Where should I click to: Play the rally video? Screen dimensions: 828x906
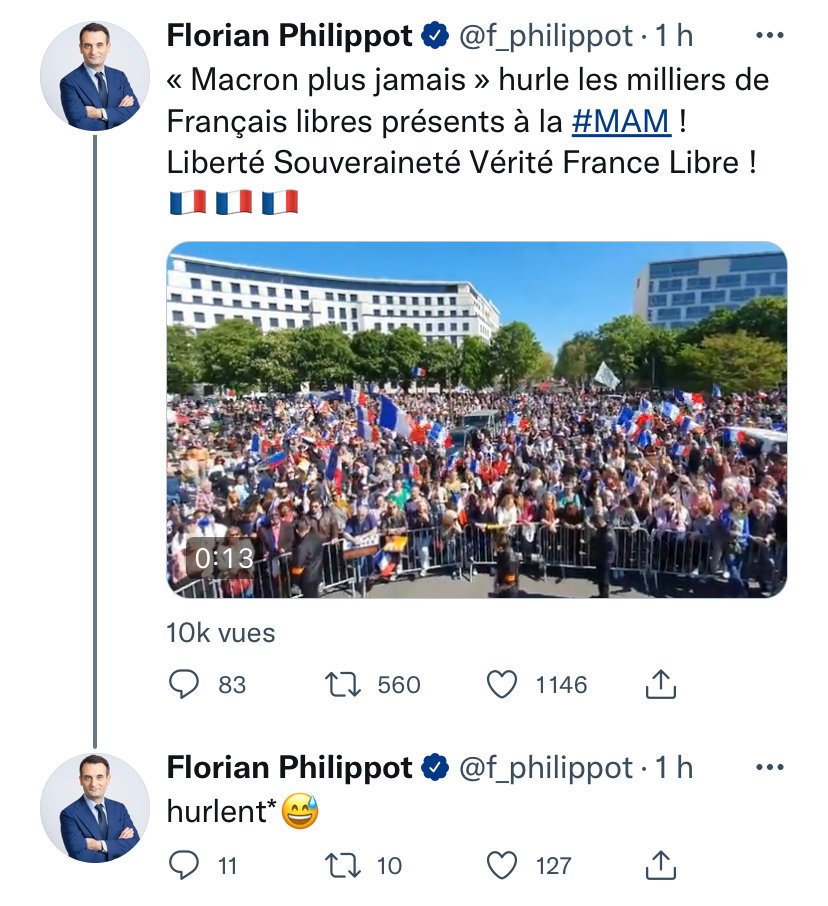[x=476, y=420]
